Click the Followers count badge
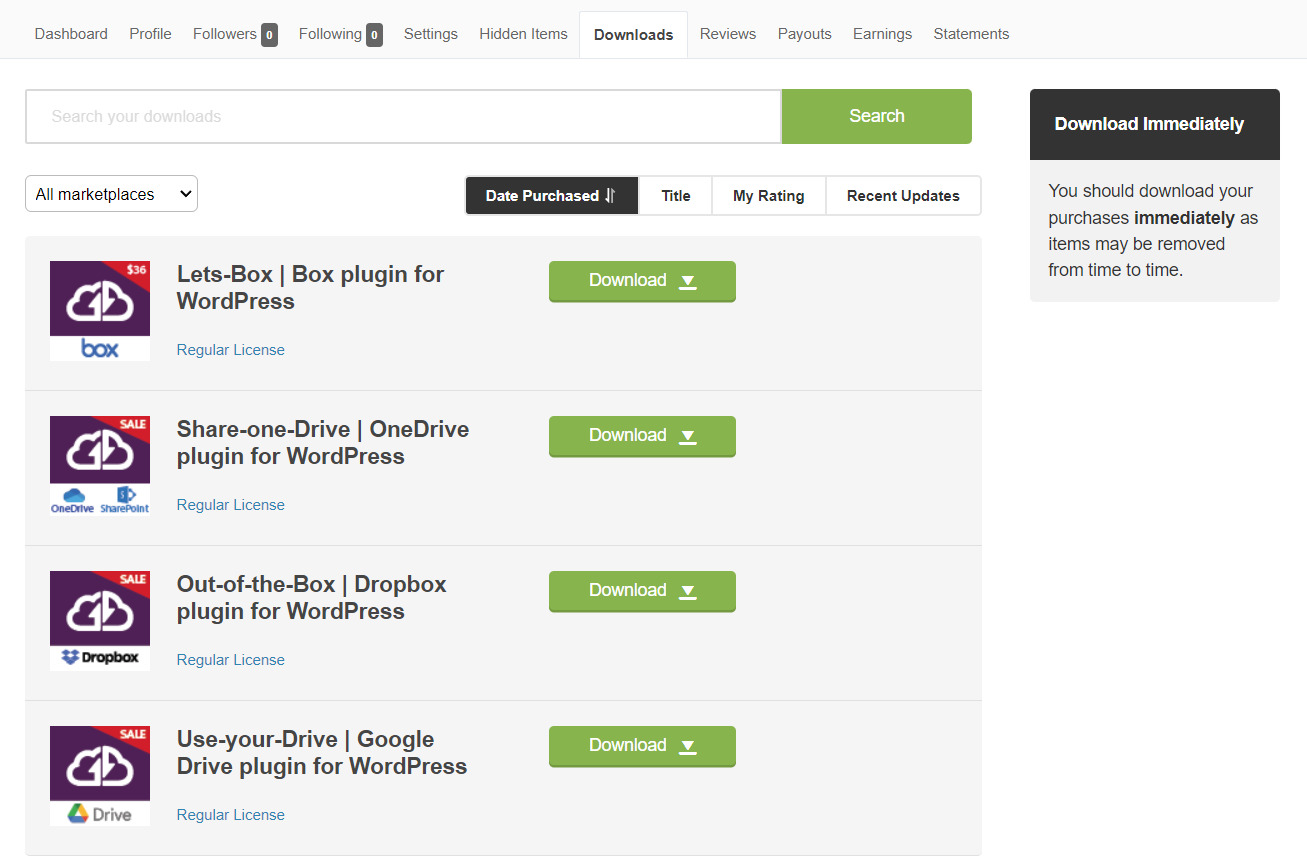This screenshot has height=860, width=1307. pos(269,35)
